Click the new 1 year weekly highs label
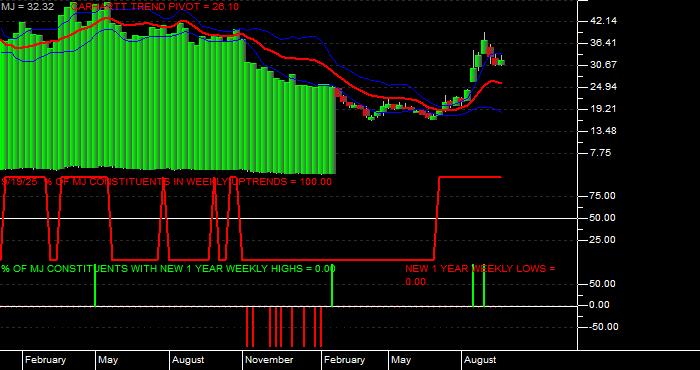 click(x=168, y=269)
